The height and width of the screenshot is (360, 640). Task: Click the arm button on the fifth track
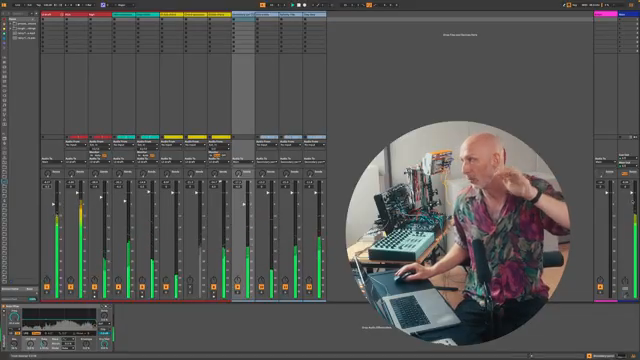click(x=142, y=297)
